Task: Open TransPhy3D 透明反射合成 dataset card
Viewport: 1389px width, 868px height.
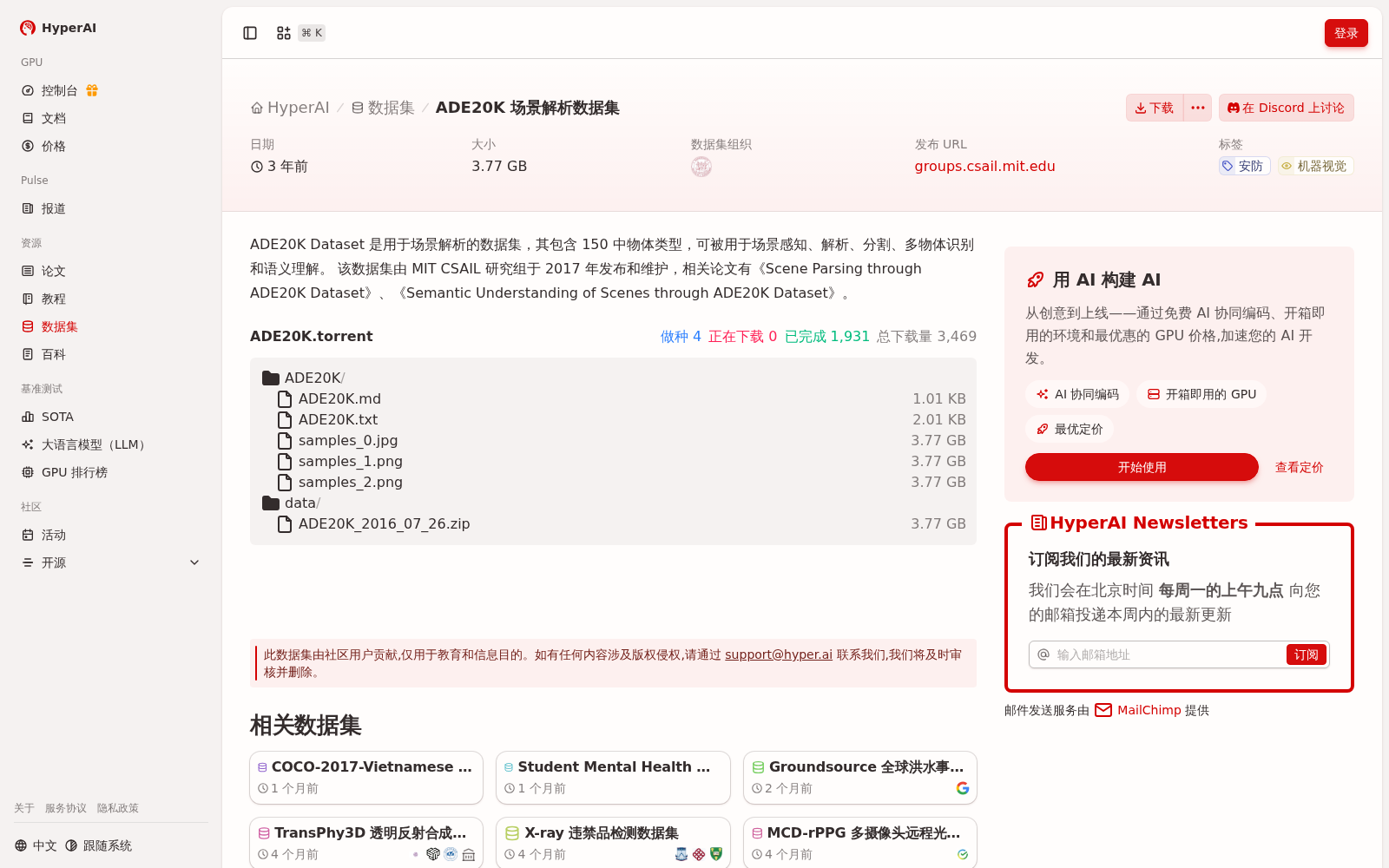Action: click(x=366, y=842)
